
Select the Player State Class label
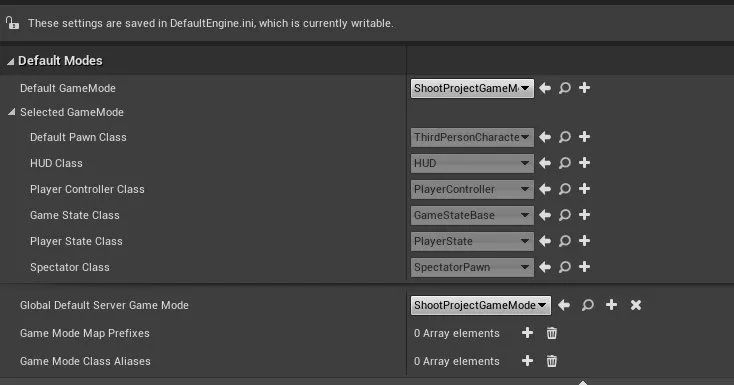(76, 241)
